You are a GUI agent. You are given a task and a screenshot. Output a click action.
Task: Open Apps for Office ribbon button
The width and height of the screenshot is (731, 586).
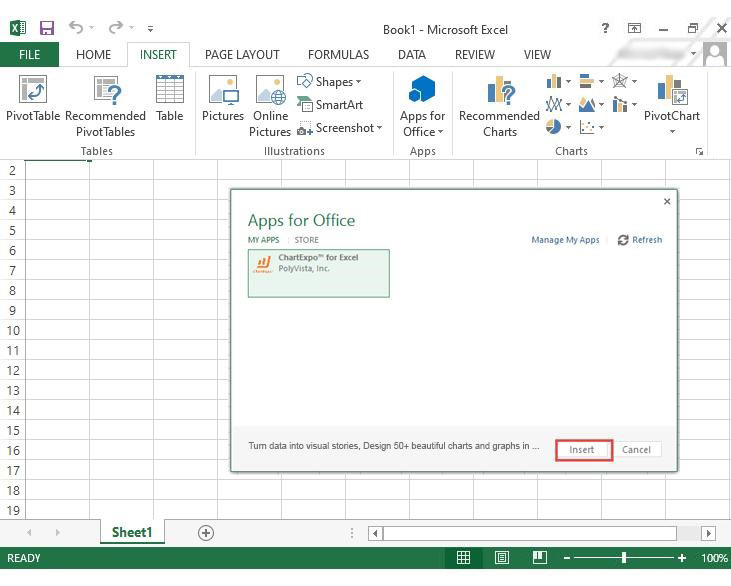point(422,106)
